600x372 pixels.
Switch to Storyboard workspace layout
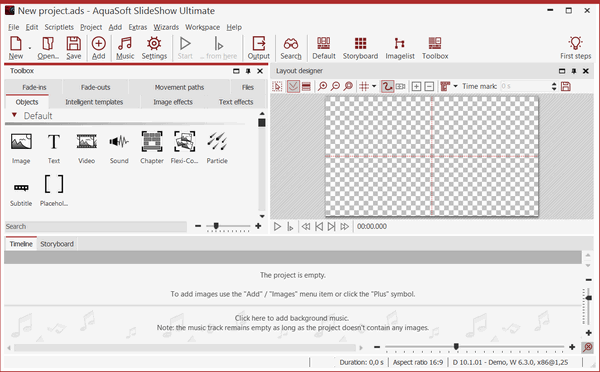click(x=360, y=48)
